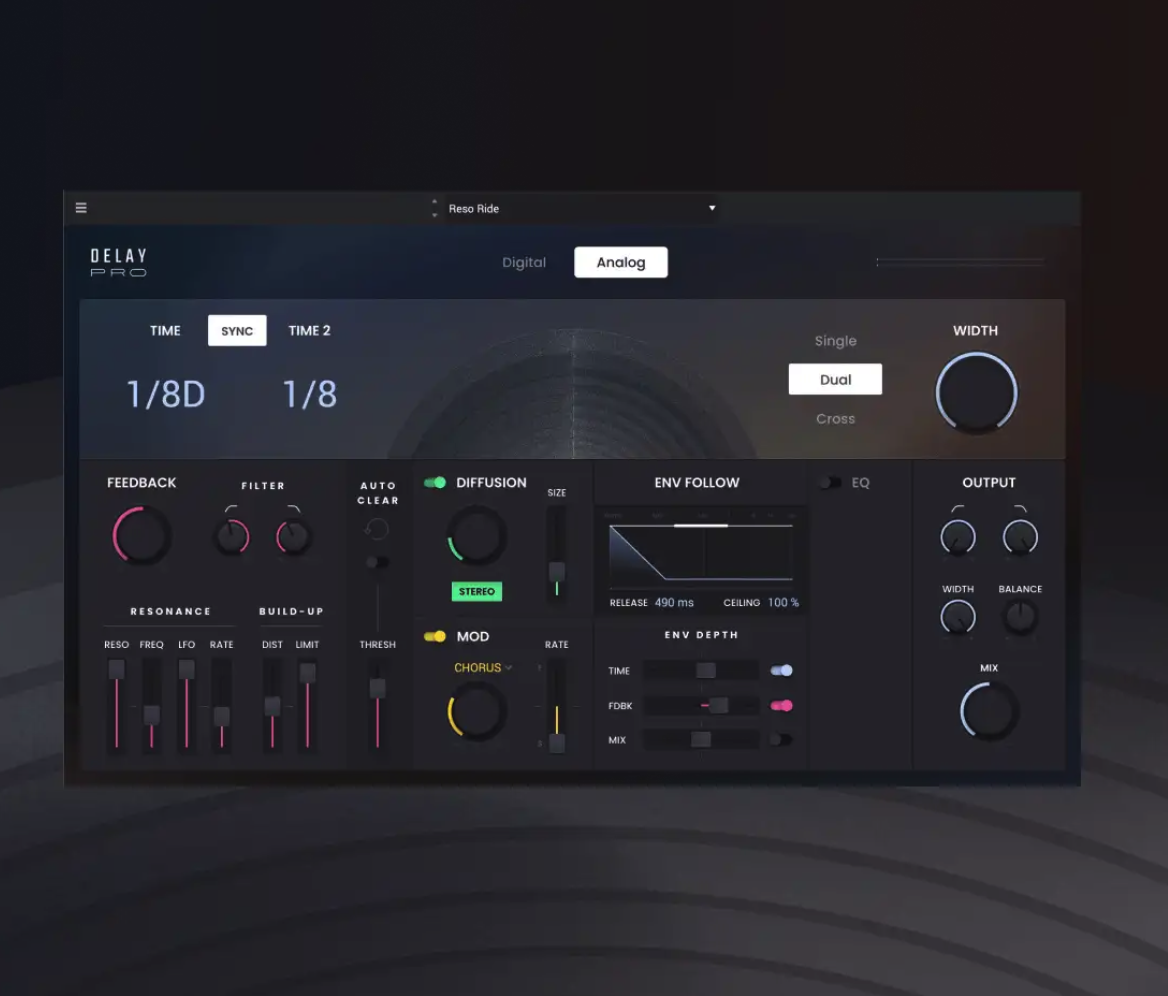Click the filter high-pass knob

point(232,536)
